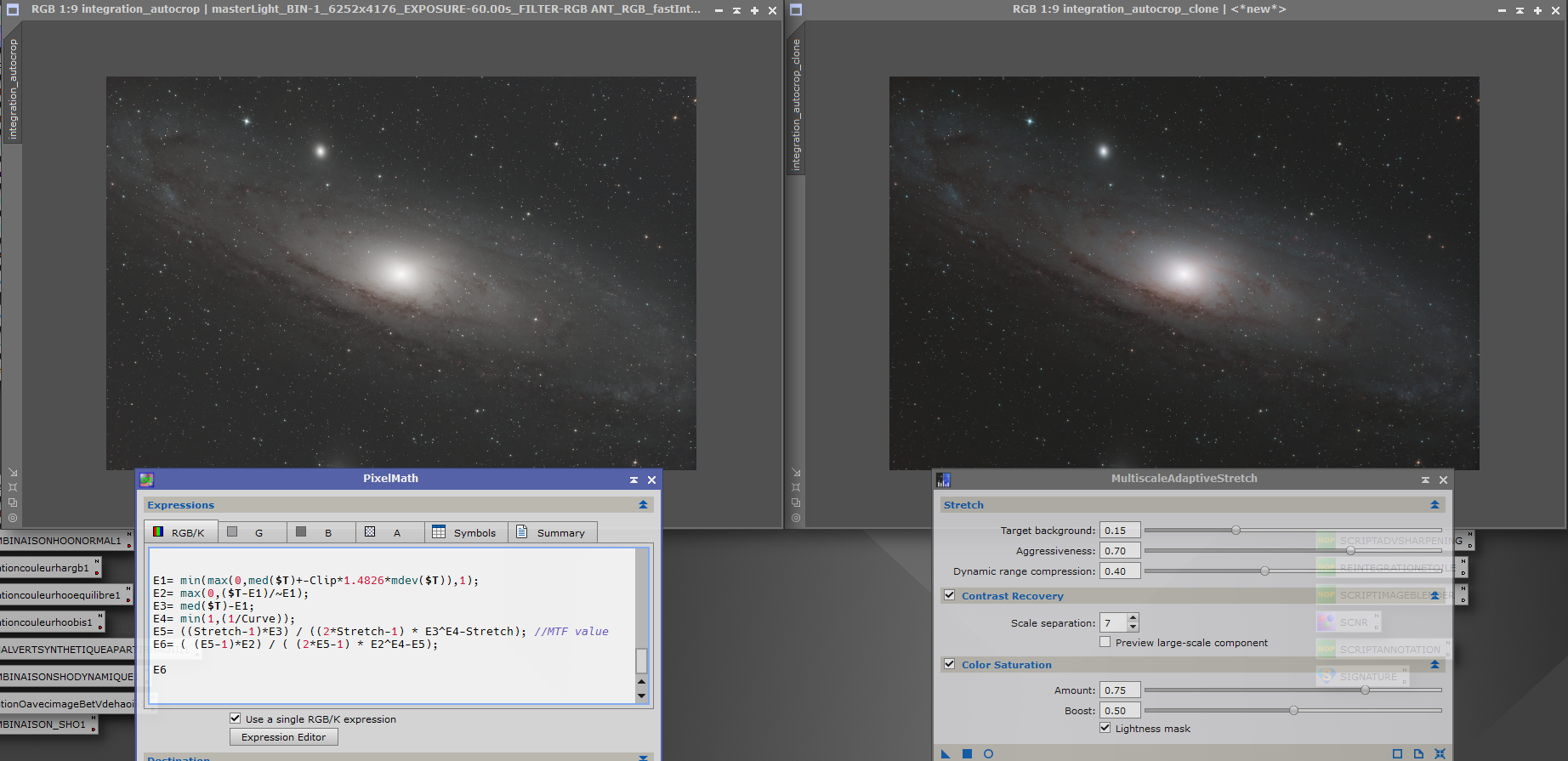
Task: Switch to the G channel tab
Action: click(x=252, y=532)
